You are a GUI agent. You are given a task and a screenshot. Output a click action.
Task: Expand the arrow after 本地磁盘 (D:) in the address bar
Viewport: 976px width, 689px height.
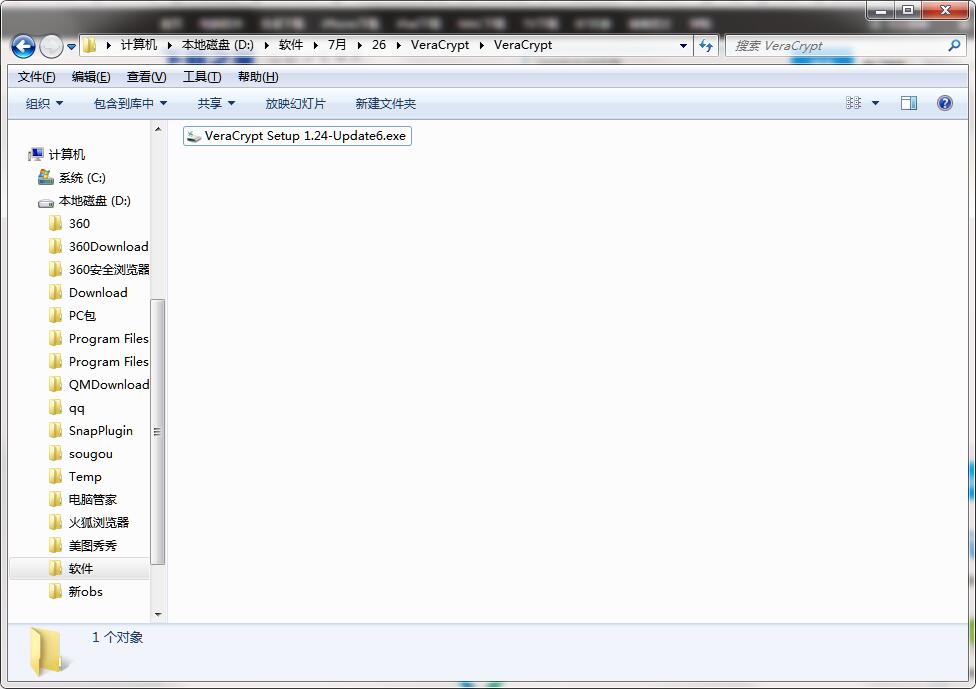[266, 45]
